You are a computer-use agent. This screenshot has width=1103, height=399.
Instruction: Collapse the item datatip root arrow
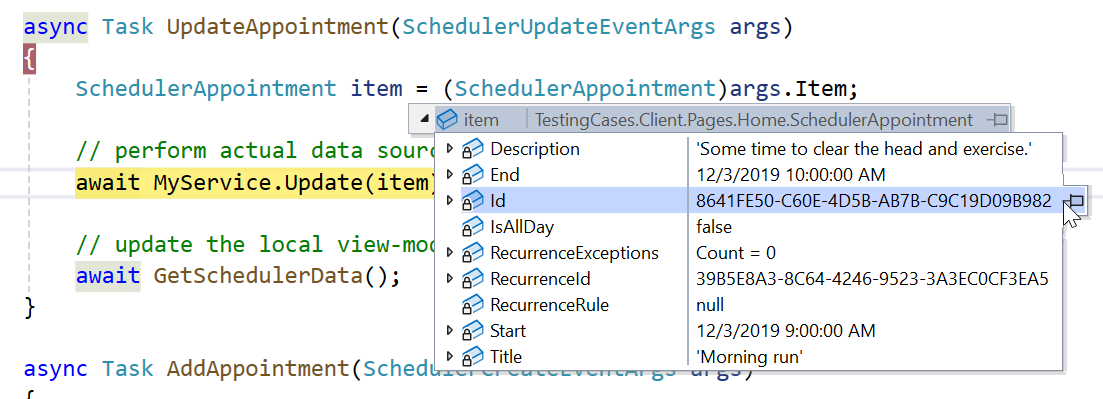pos(424,120)
